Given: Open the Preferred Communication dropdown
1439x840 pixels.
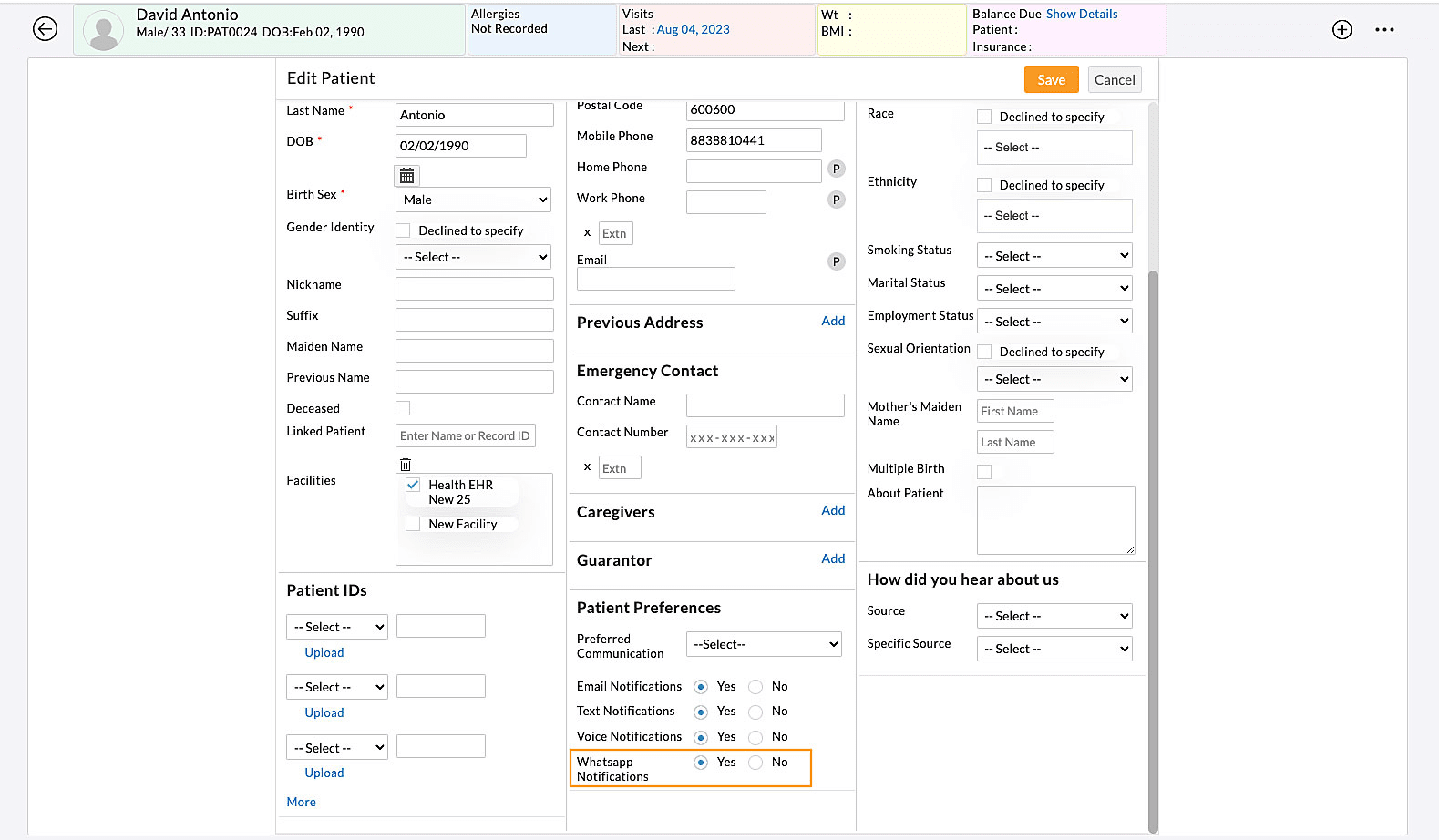Looking at the screenshot, I should [764, 644].
